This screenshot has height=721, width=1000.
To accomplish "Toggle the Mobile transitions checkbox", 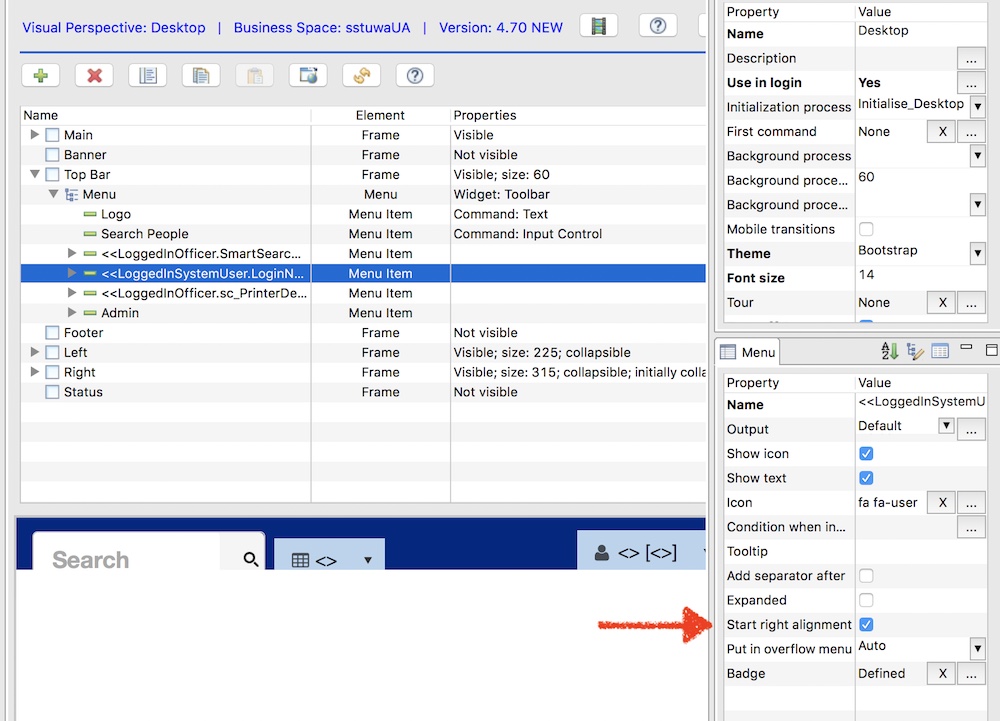I will coord(866,229).
